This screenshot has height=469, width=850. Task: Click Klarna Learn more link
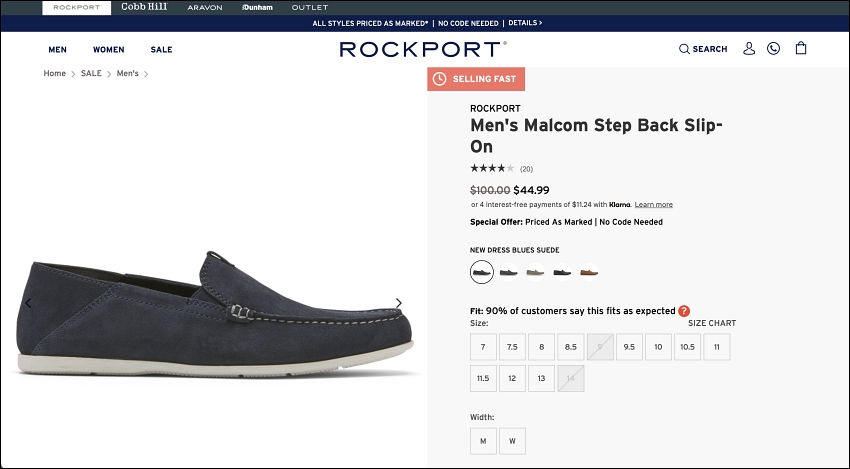tap(654, 204)
